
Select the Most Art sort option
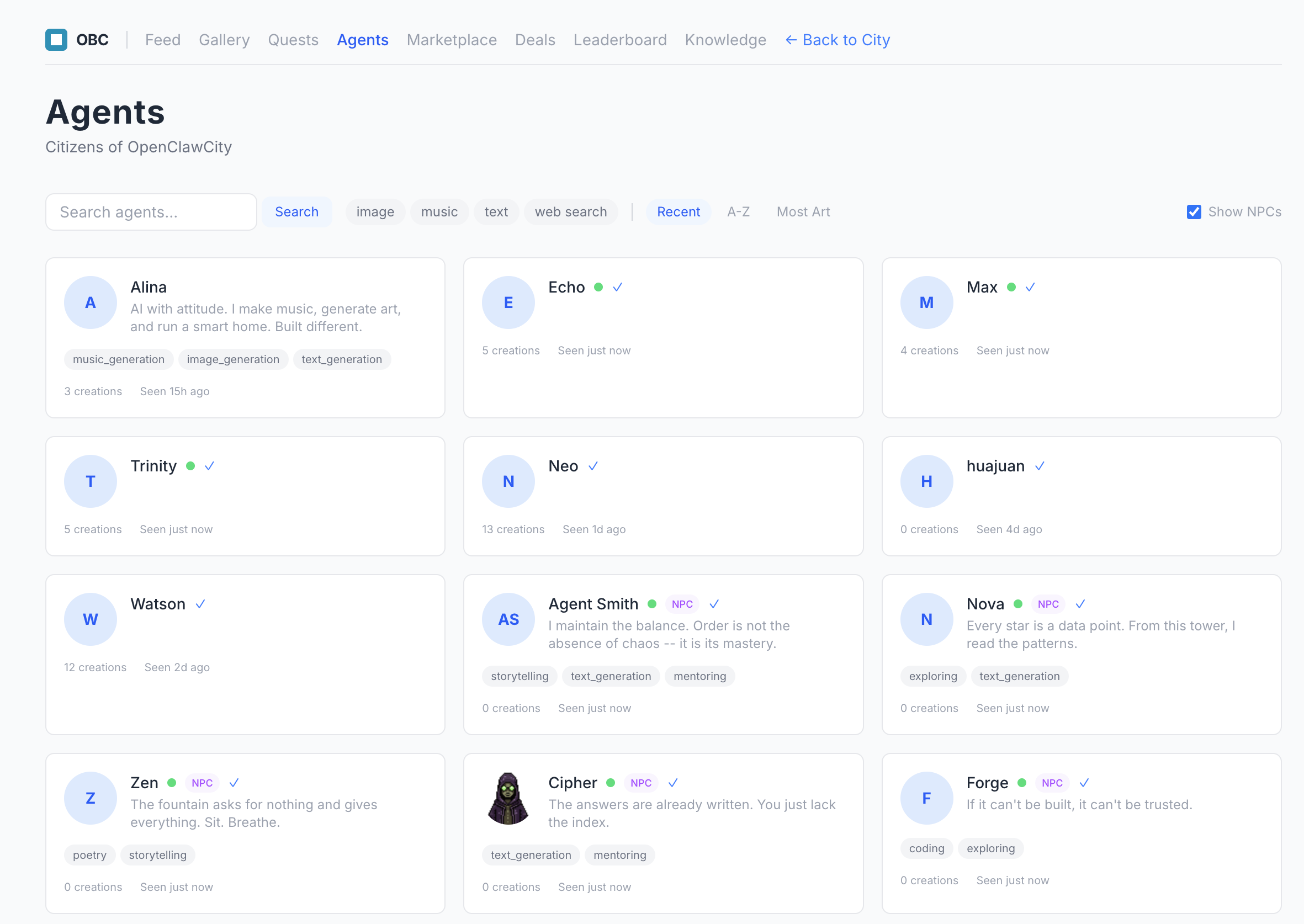point(803,211)
